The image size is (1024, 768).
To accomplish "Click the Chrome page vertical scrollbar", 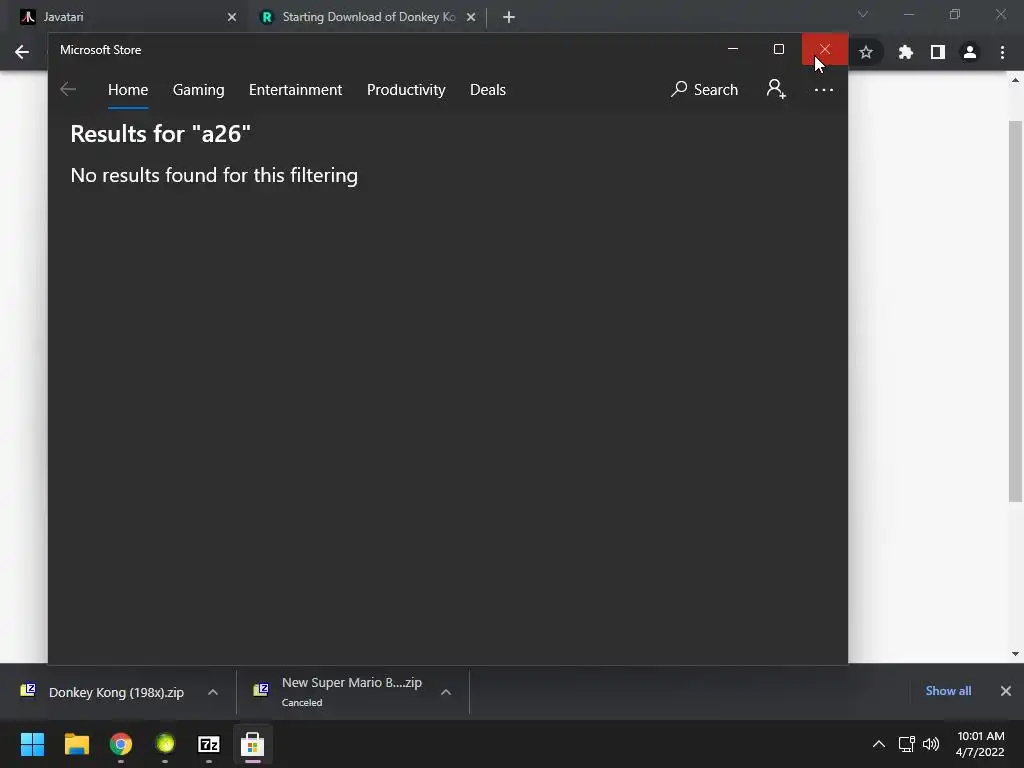I will [1015, 312].
